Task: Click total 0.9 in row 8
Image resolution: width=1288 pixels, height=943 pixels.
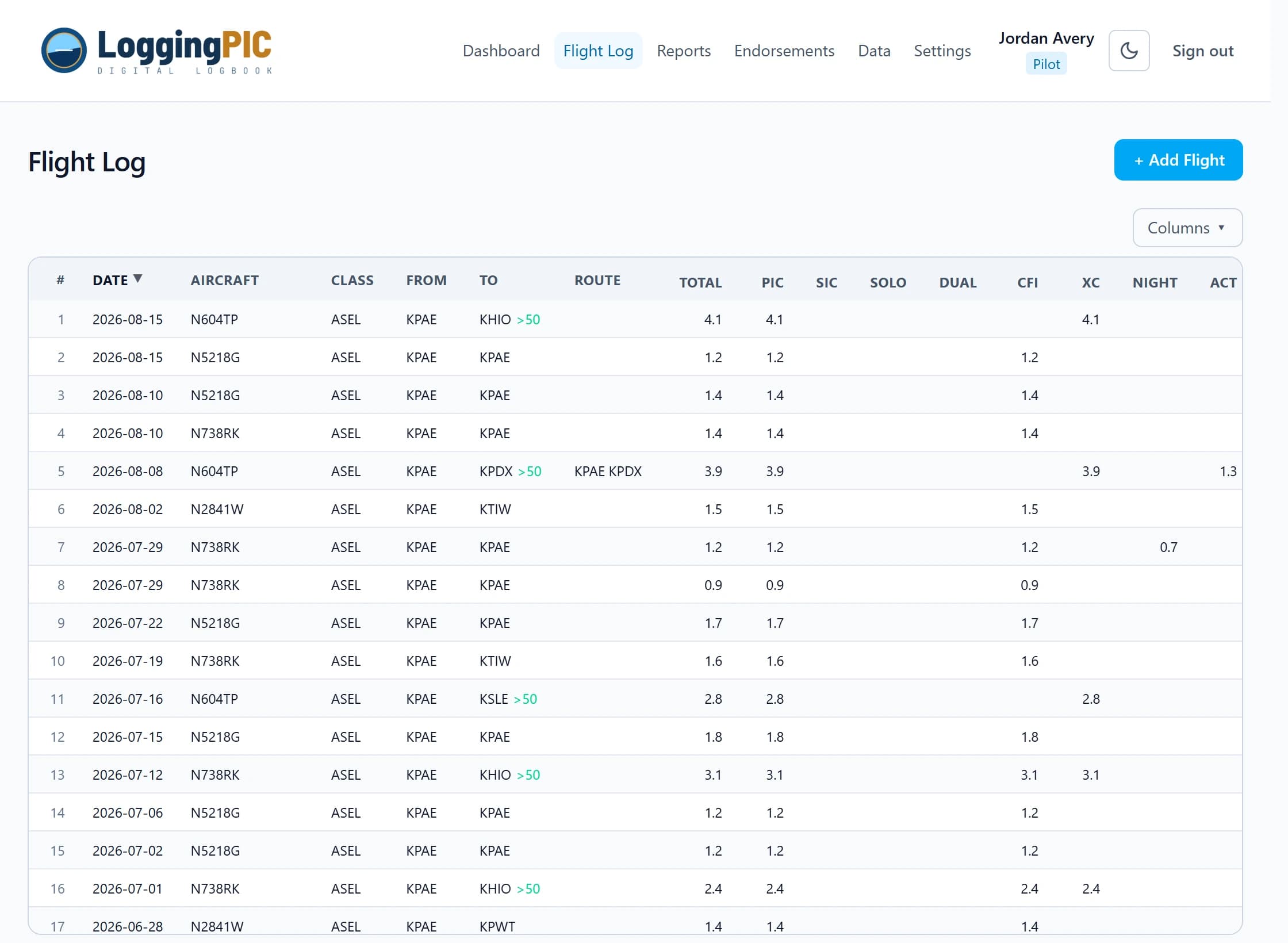Action: coord(713,585)
